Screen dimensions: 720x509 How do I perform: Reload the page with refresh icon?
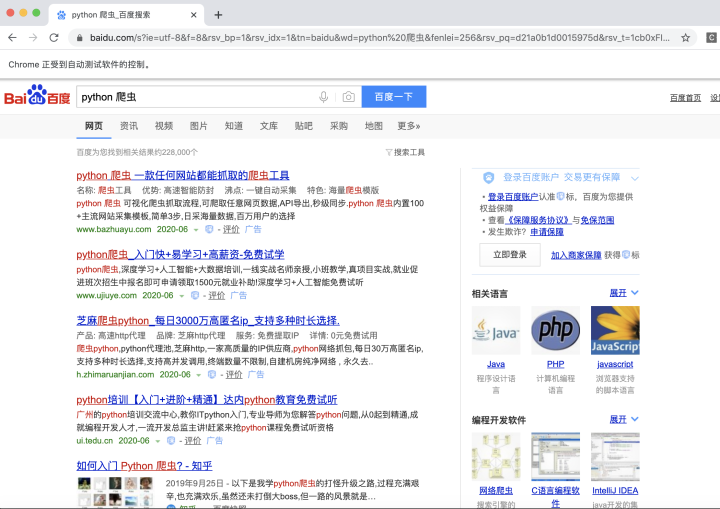[54, 38]
